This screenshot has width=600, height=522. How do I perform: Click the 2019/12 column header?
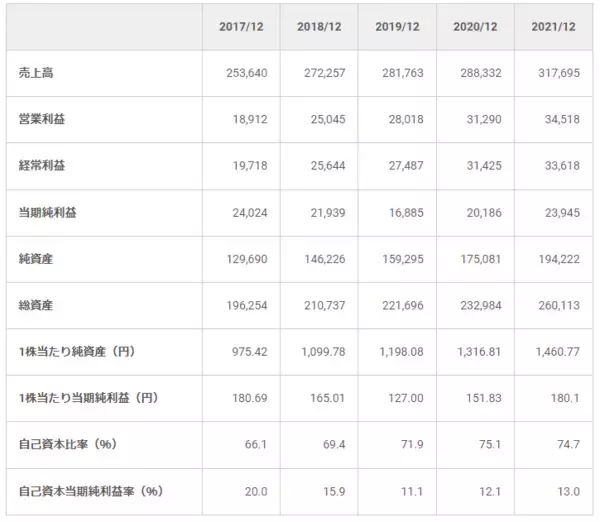click(398, 26)
